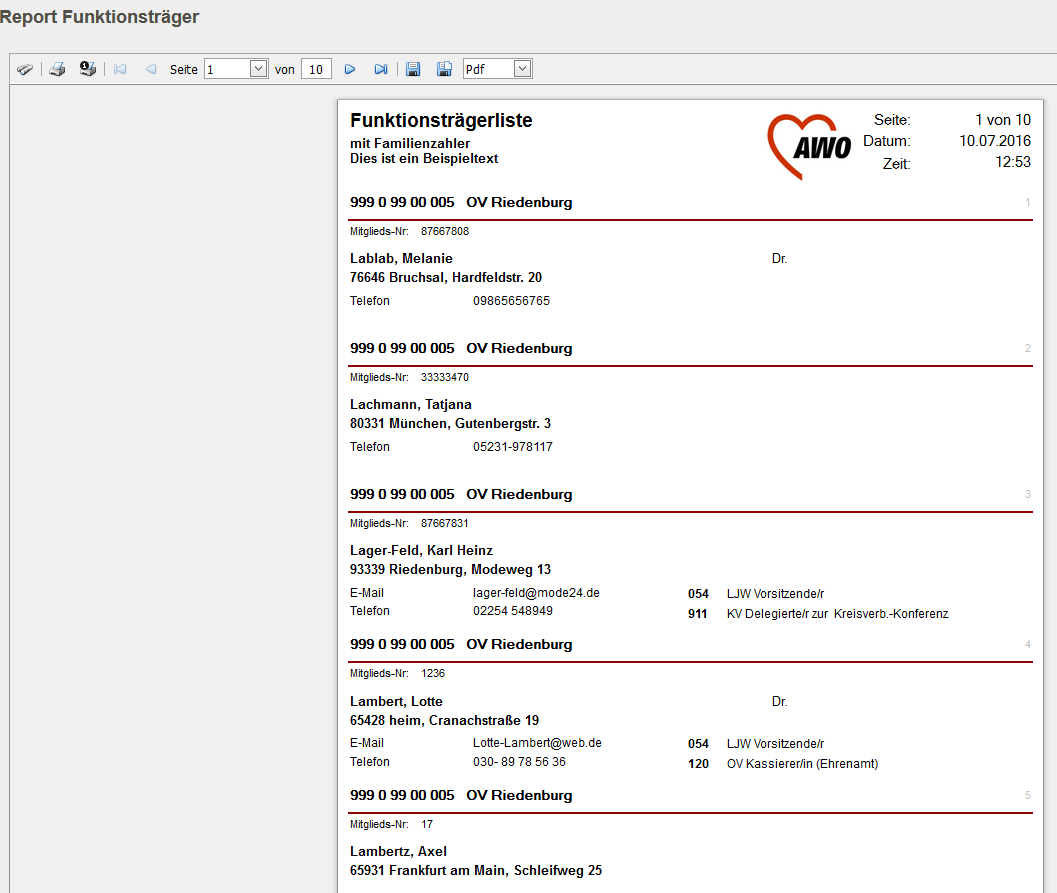The height and width of the screenshot is (893, 1057).
Task: Click subtitle mit Familienzahler
Action: 410,144
